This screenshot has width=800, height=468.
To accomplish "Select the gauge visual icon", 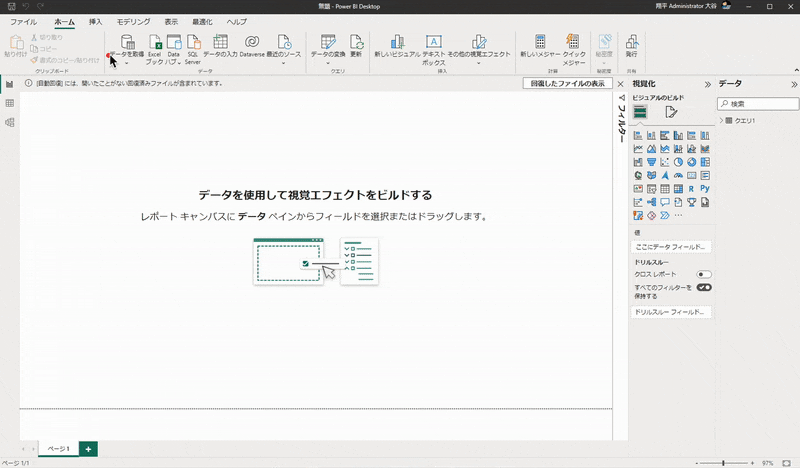I will pyautogui.click(x=678, y=176).
